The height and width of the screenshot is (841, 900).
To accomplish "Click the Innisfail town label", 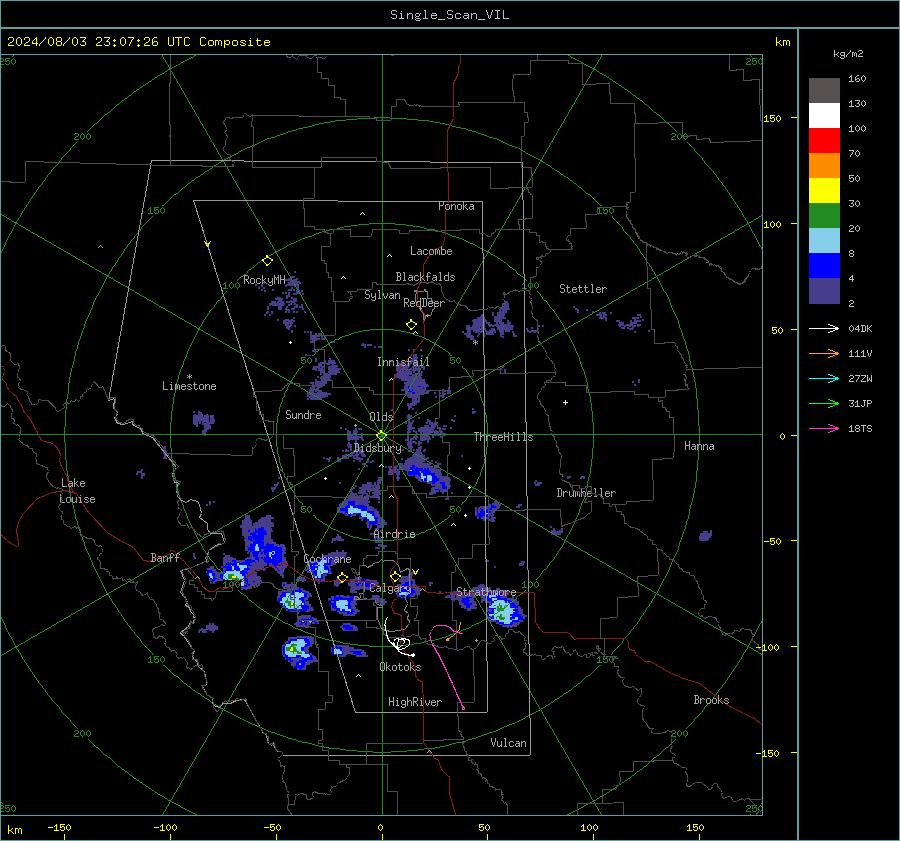I will 403,362.
